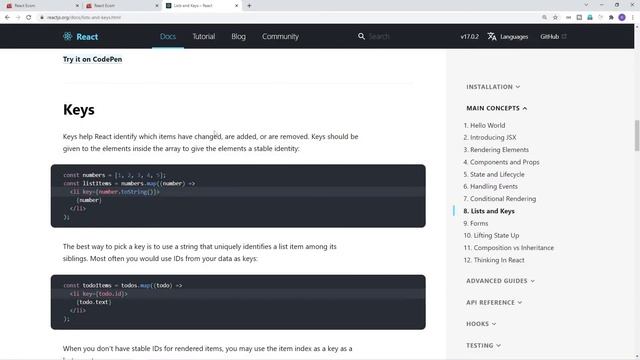Image resolution: width=640 pixels, height=360 pixels.
Task: Collapse the Main Concepts section
Action: (497, 108)
